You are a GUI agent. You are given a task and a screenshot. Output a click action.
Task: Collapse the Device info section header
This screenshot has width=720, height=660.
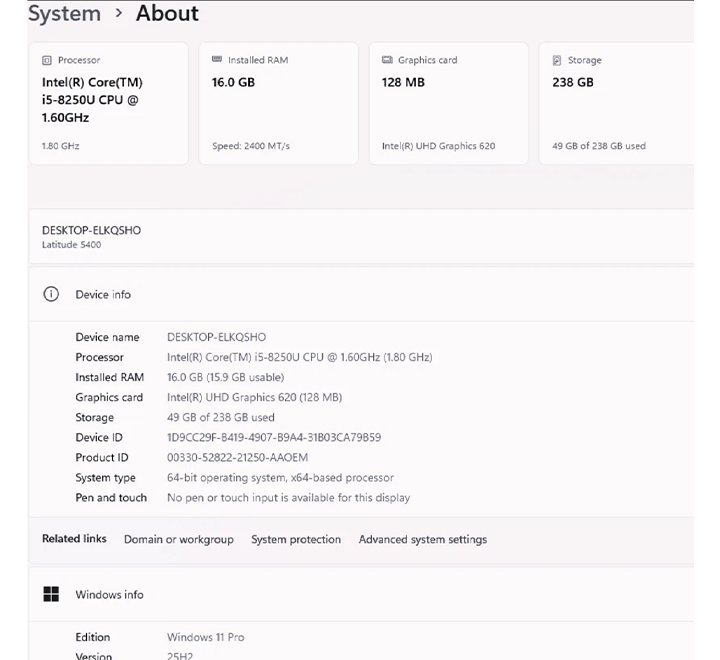(361, 294)
